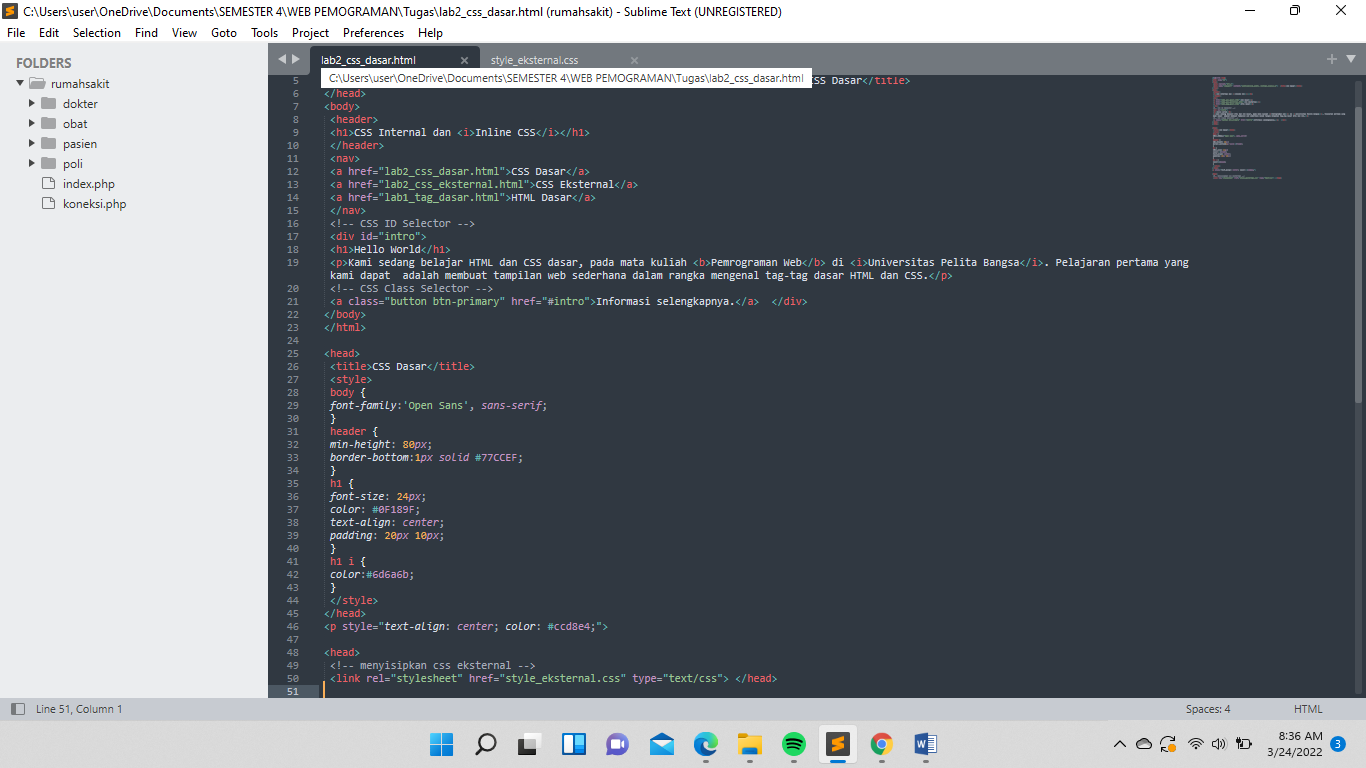1366x768 pixels.
Task: Open the Preferences menu
Action: (x=373, y=32)
